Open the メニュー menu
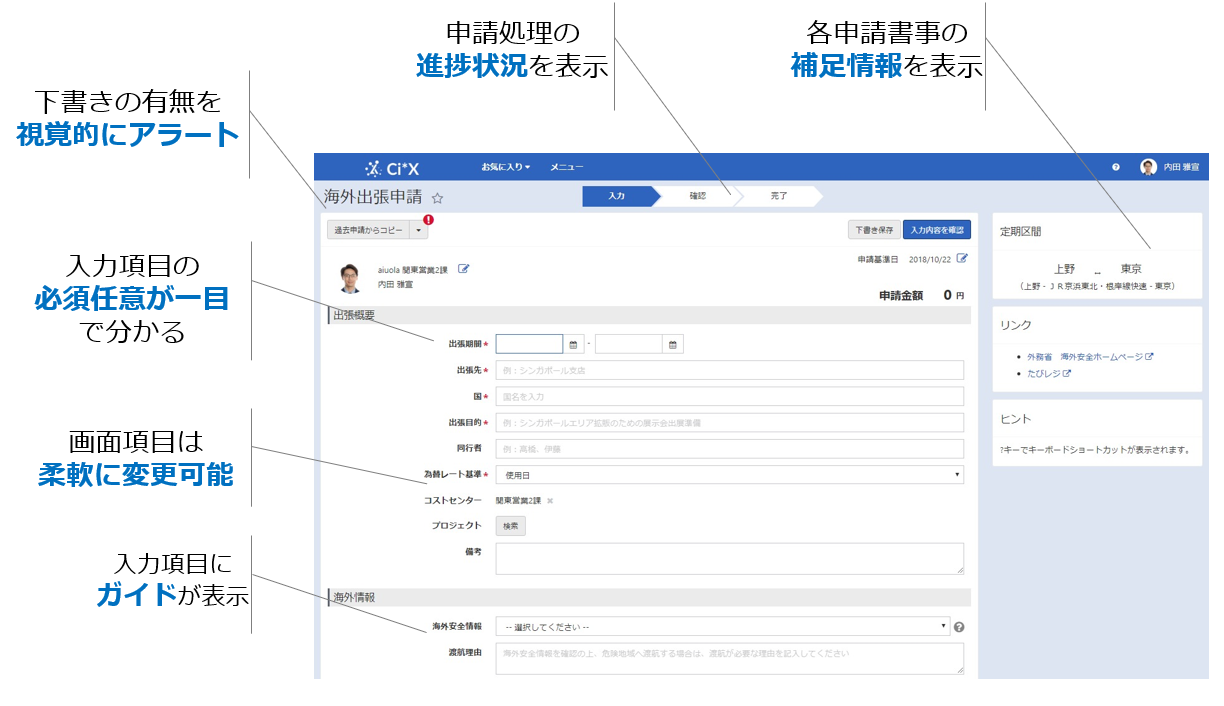1224x706 pixels. pyautogui.click(x=566, y=167)
